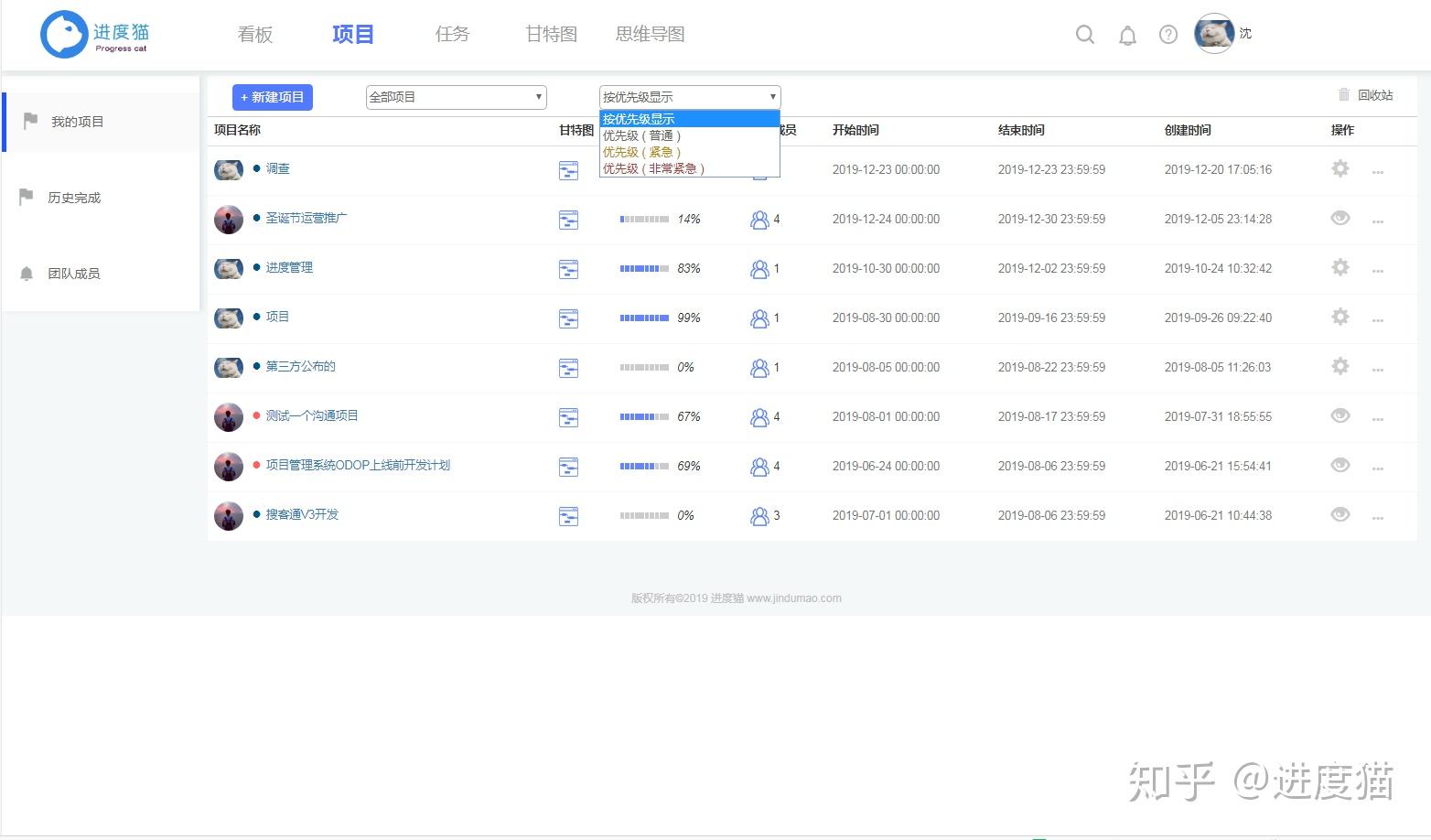Choose 优先级(非常紧急) option

coord(690,168)
